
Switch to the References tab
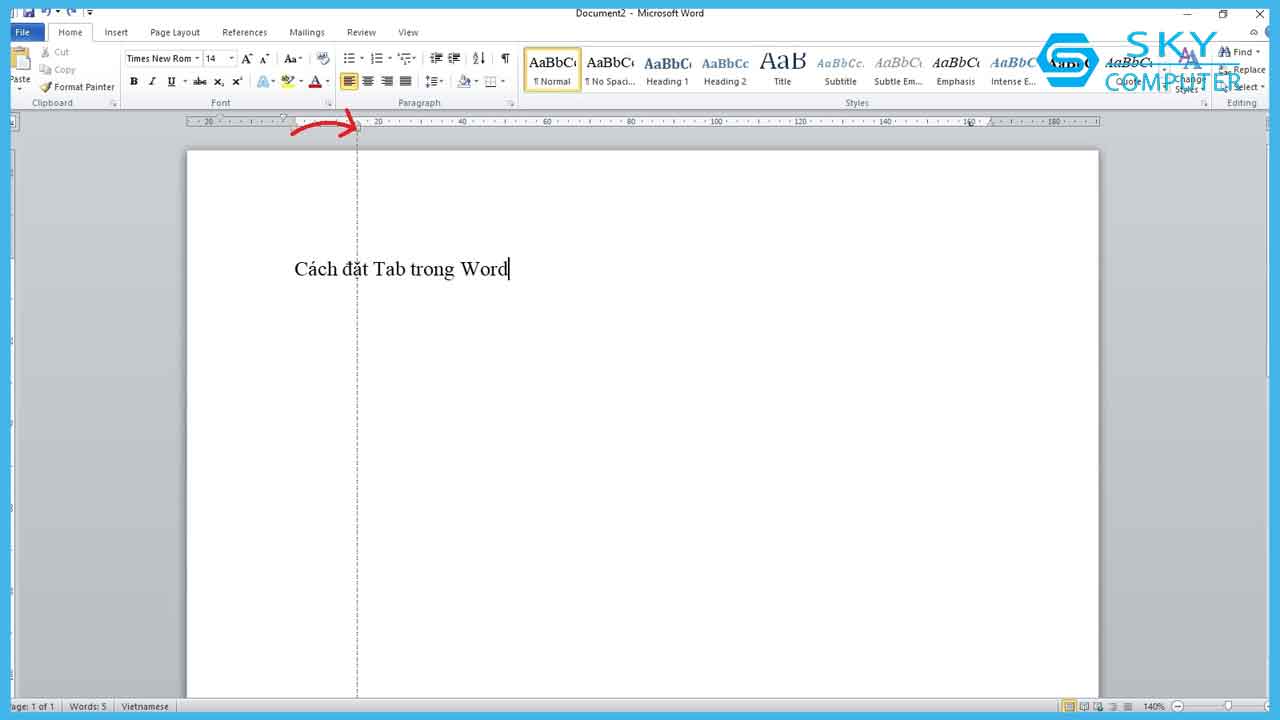245,32
